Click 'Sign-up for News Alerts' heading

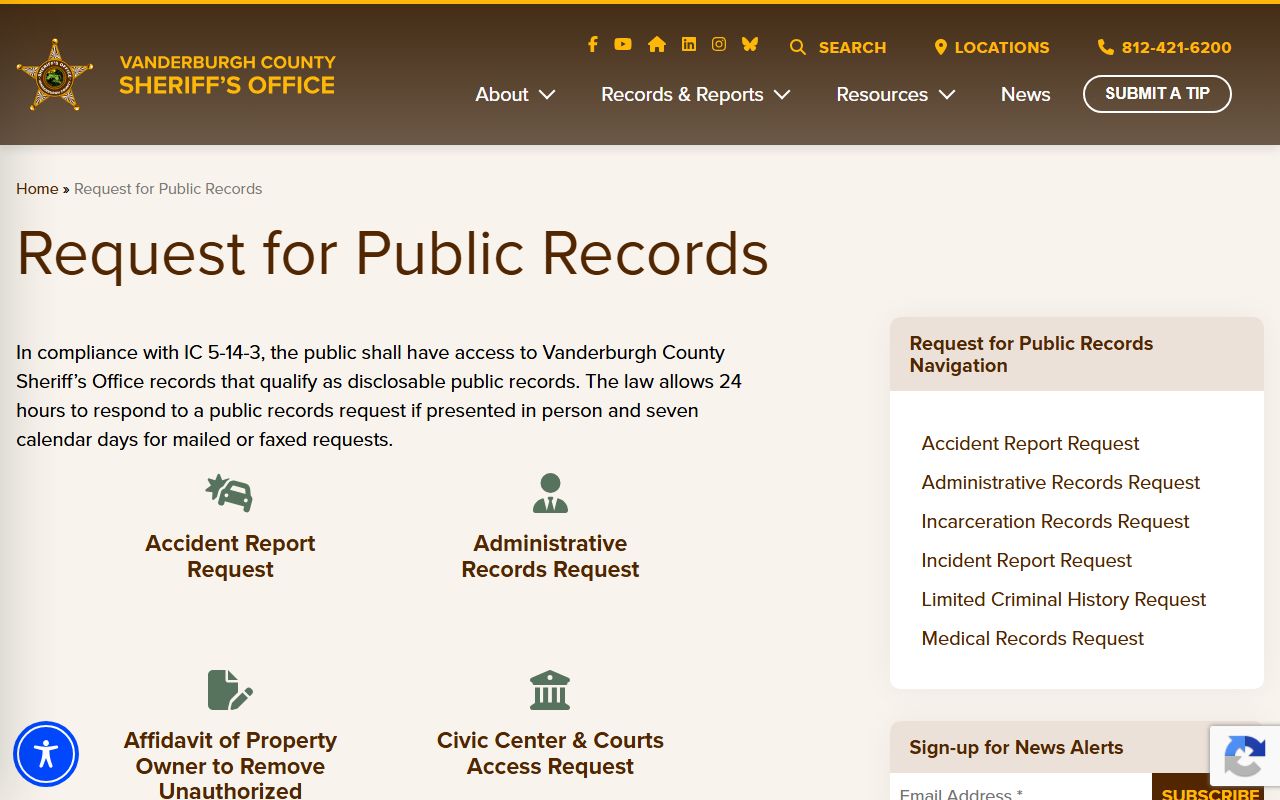1016,747
